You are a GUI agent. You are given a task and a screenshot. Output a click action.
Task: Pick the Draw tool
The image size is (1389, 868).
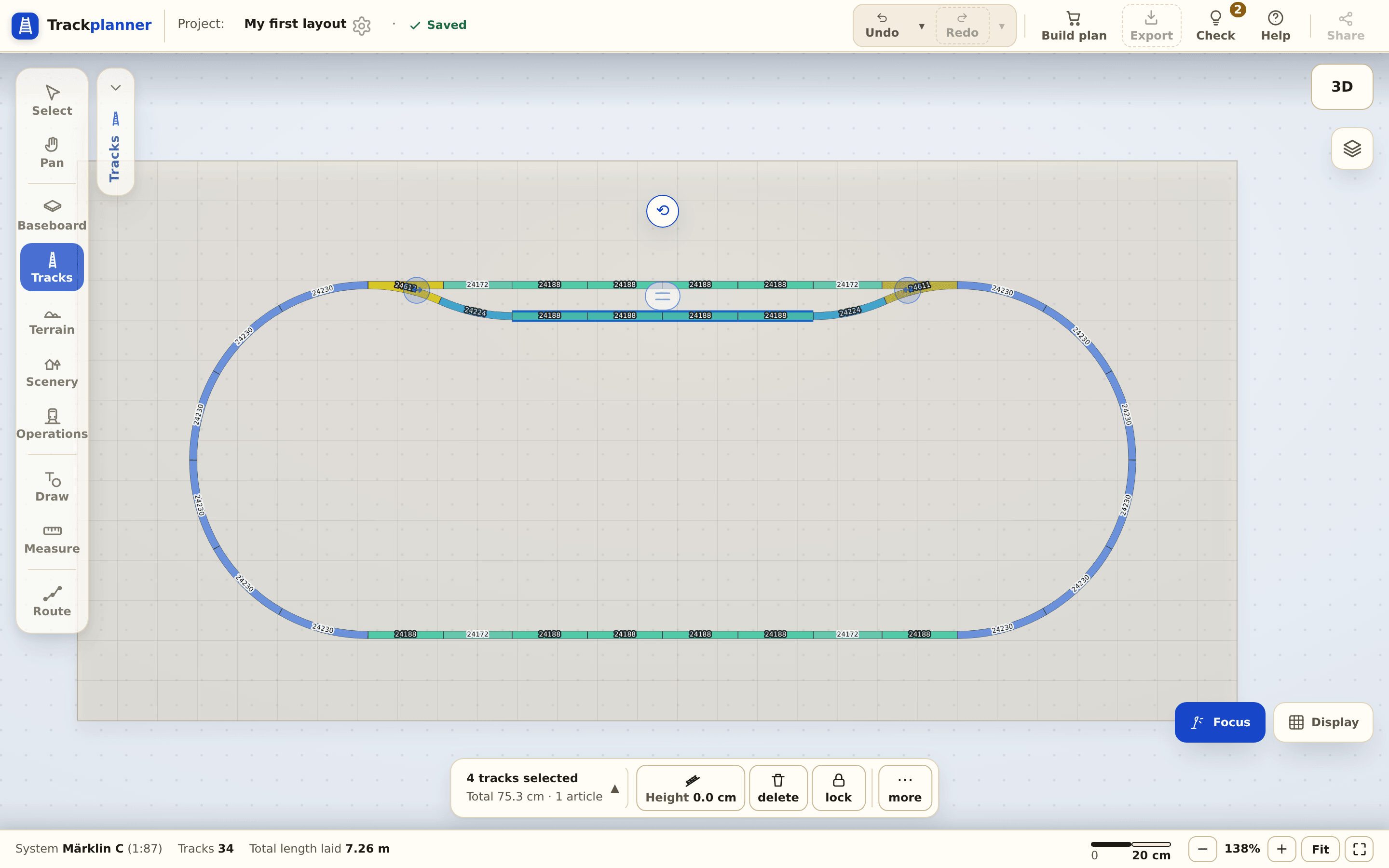click(52, 487)
